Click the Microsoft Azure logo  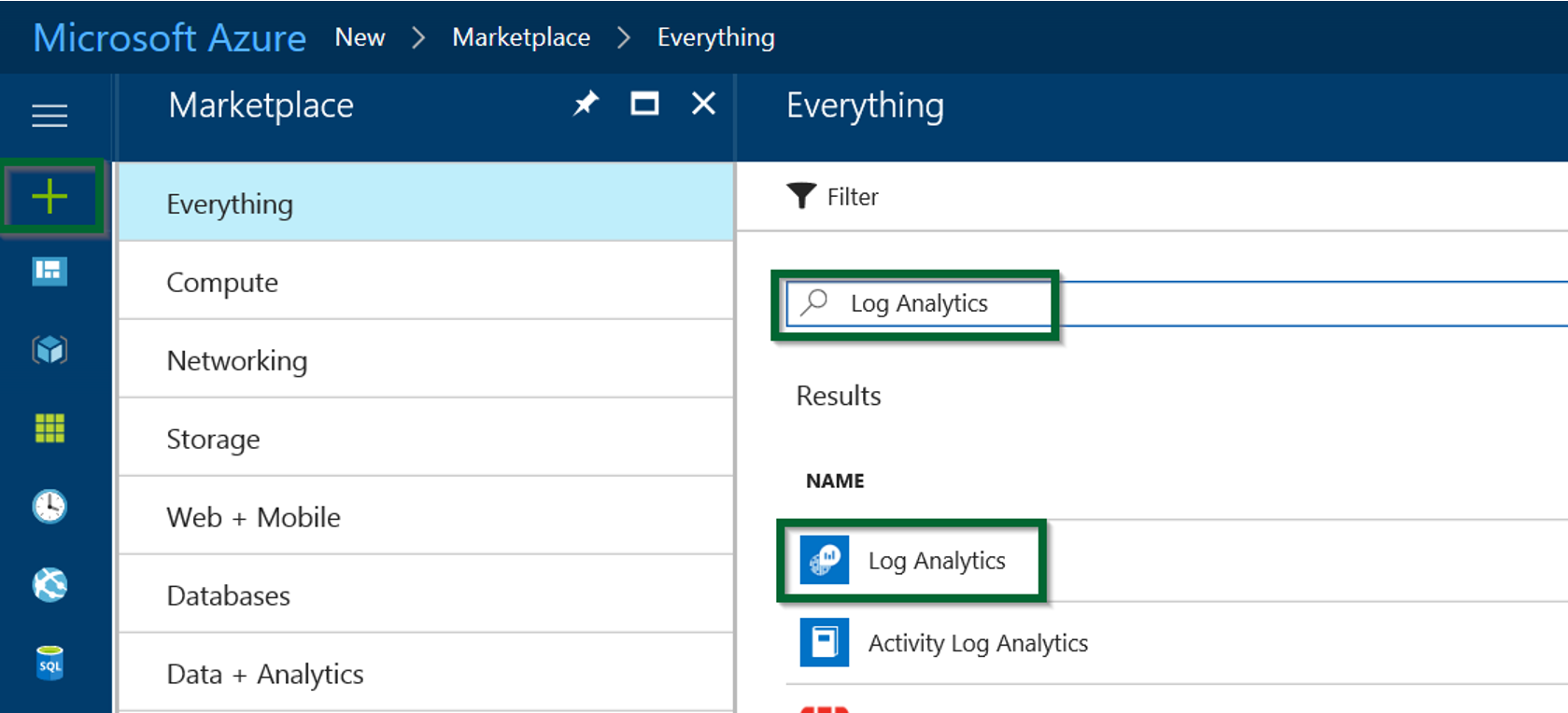click(x=169, y=38)
